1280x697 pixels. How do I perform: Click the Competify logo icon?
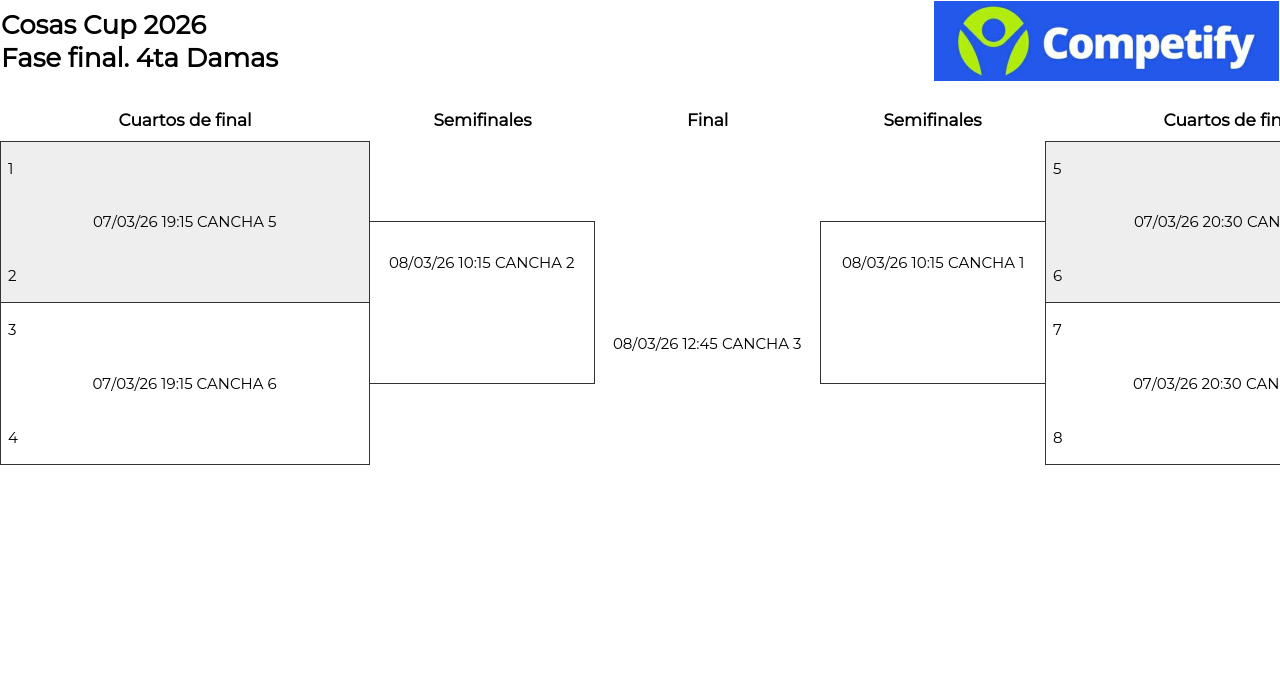click(x=992, y=41)
